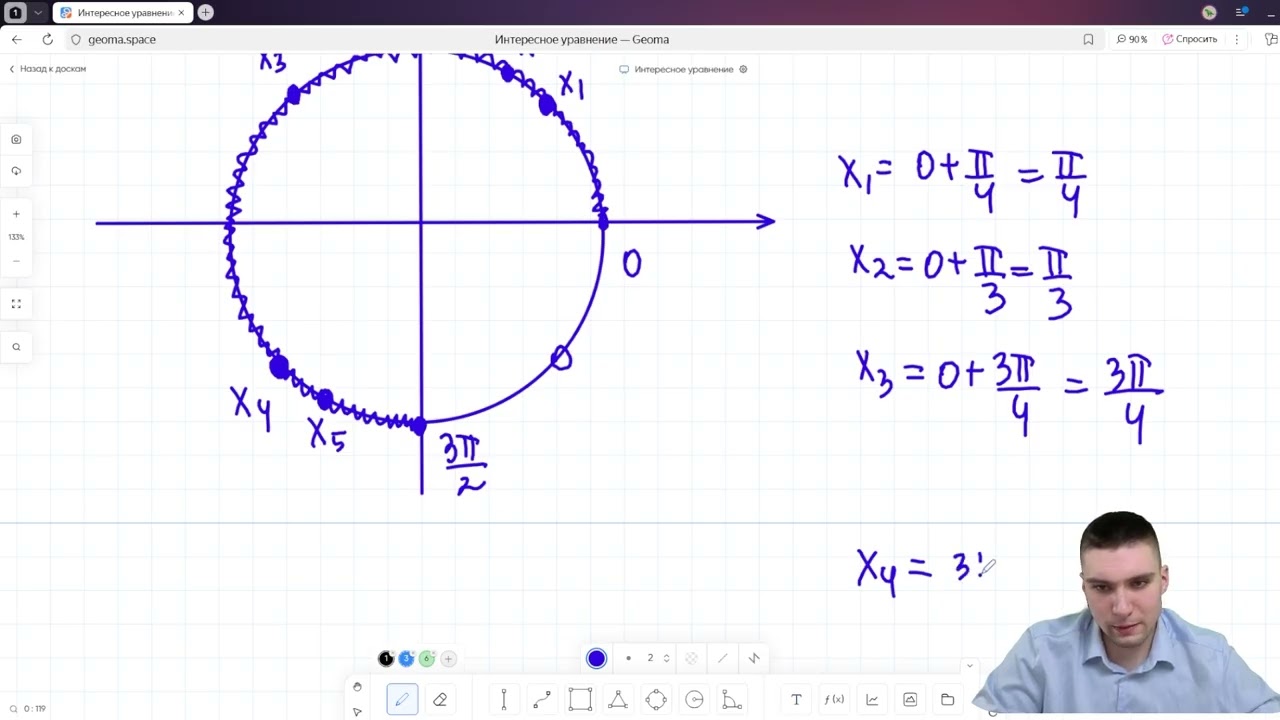
Task: Select the pencil drawing tool
Action: [x=402, y=700]
